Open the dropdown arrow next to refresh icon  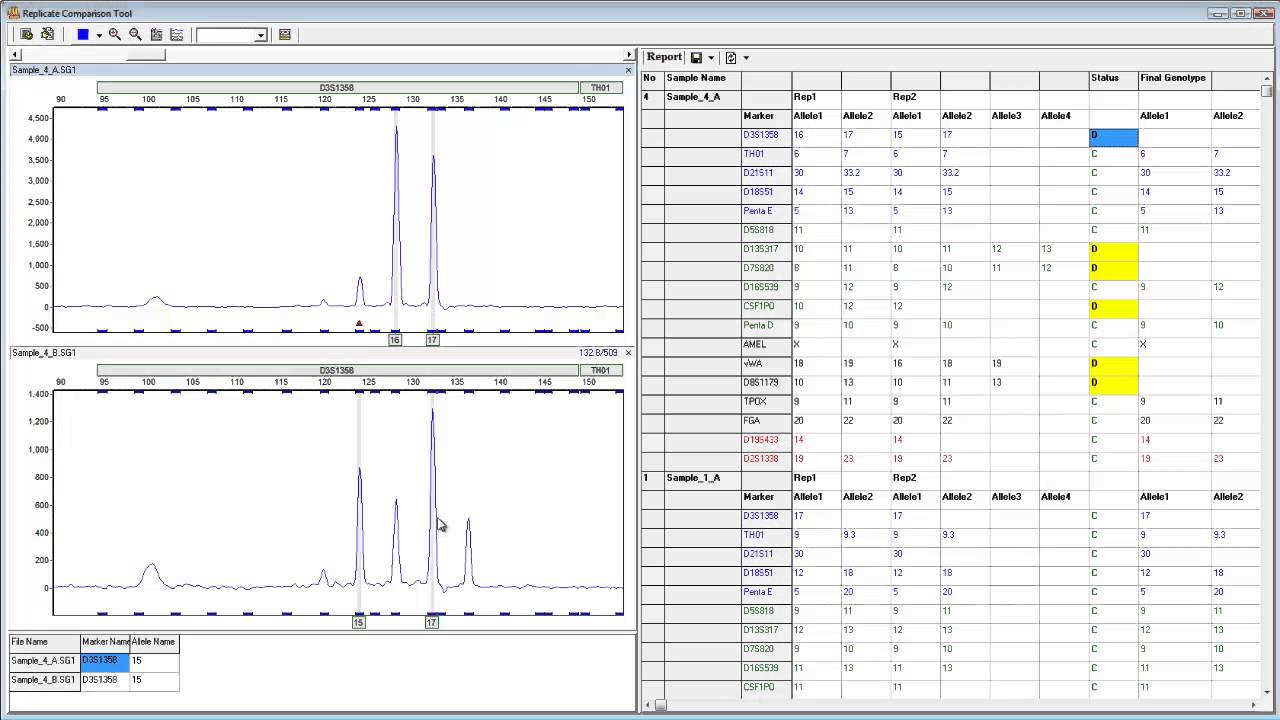pos(746,58)
